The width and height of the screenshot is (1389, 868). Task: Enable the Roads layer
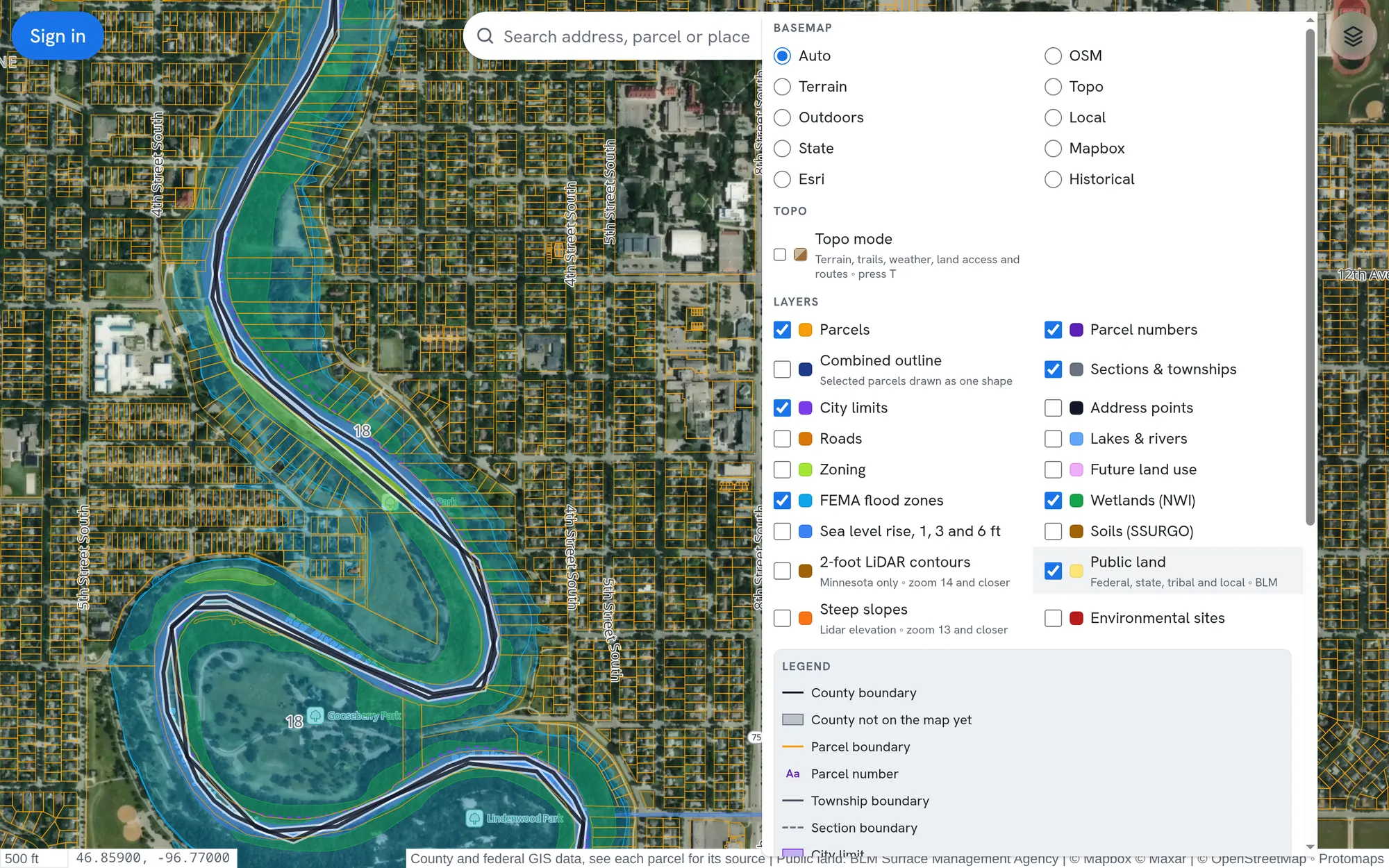click(782, 439)
